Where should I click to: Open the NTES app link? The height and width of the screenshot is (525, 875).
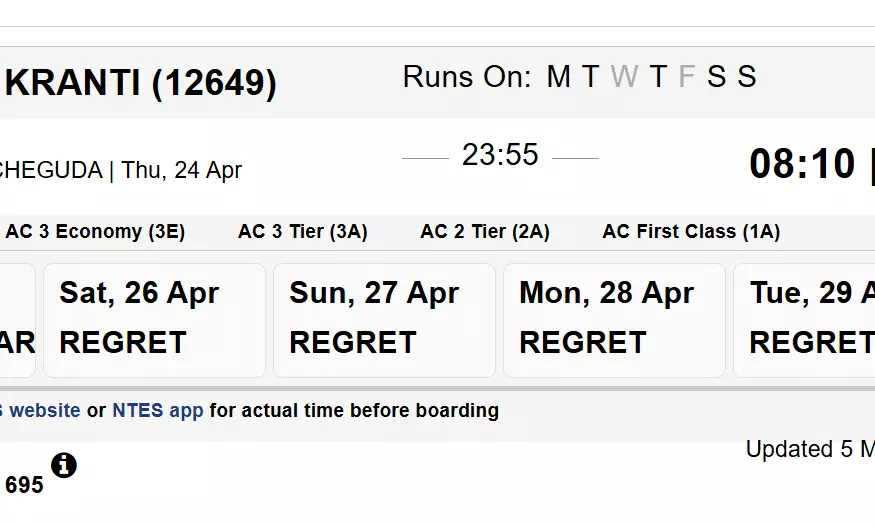click(157, 410)
